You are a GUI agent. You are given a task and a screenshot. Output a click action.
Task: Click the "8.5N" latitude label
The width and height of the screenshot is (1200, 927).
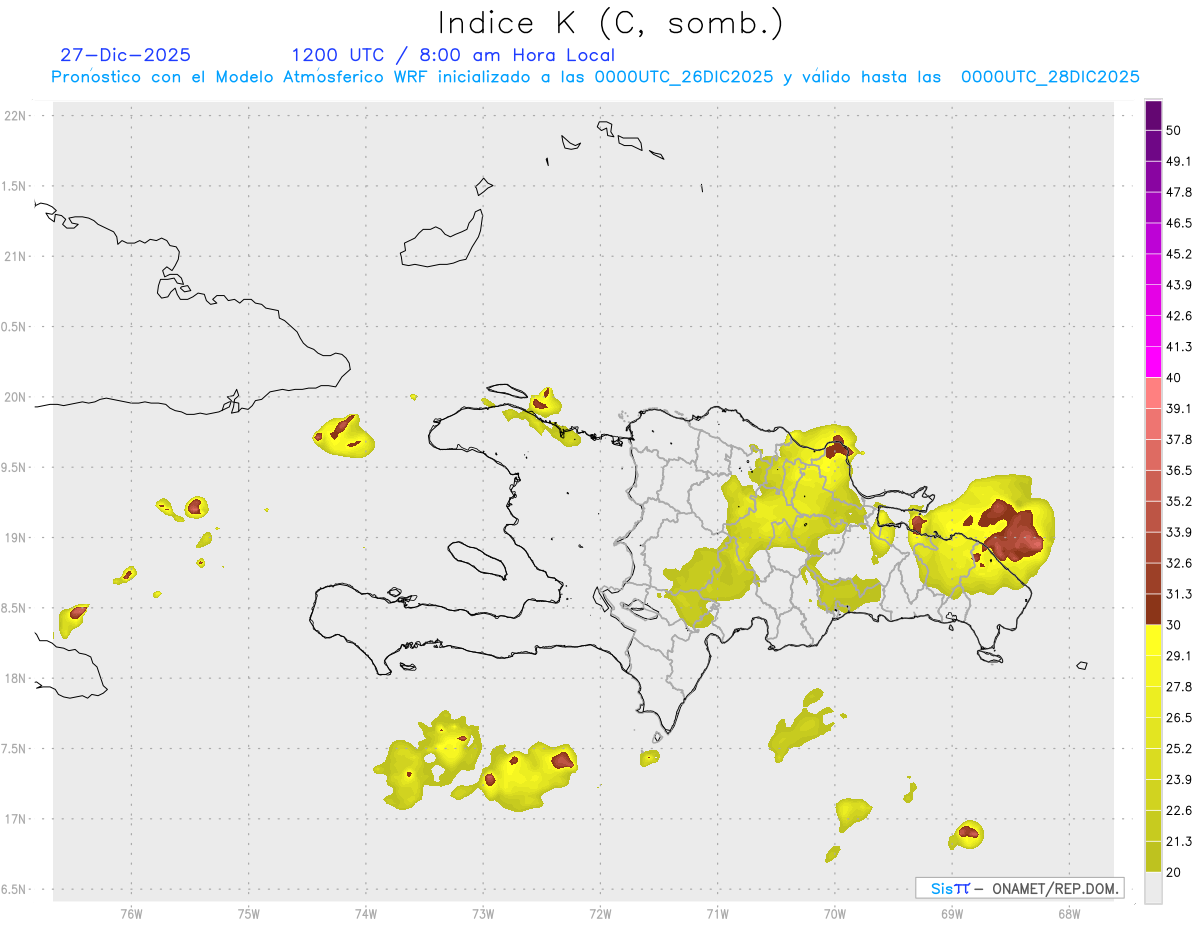15,608
